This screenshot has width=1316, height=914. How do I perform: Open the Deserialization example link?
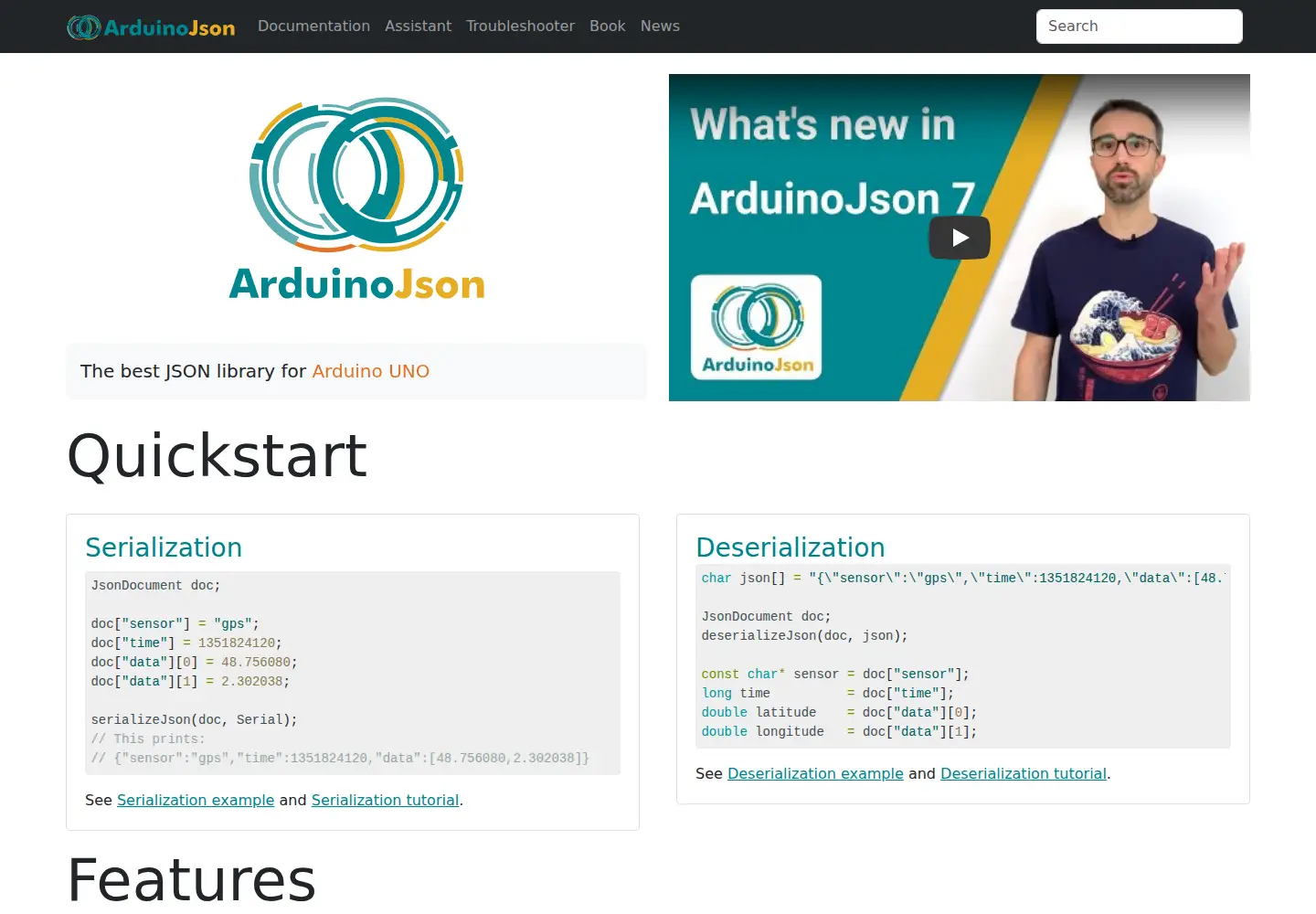(815, 773)
